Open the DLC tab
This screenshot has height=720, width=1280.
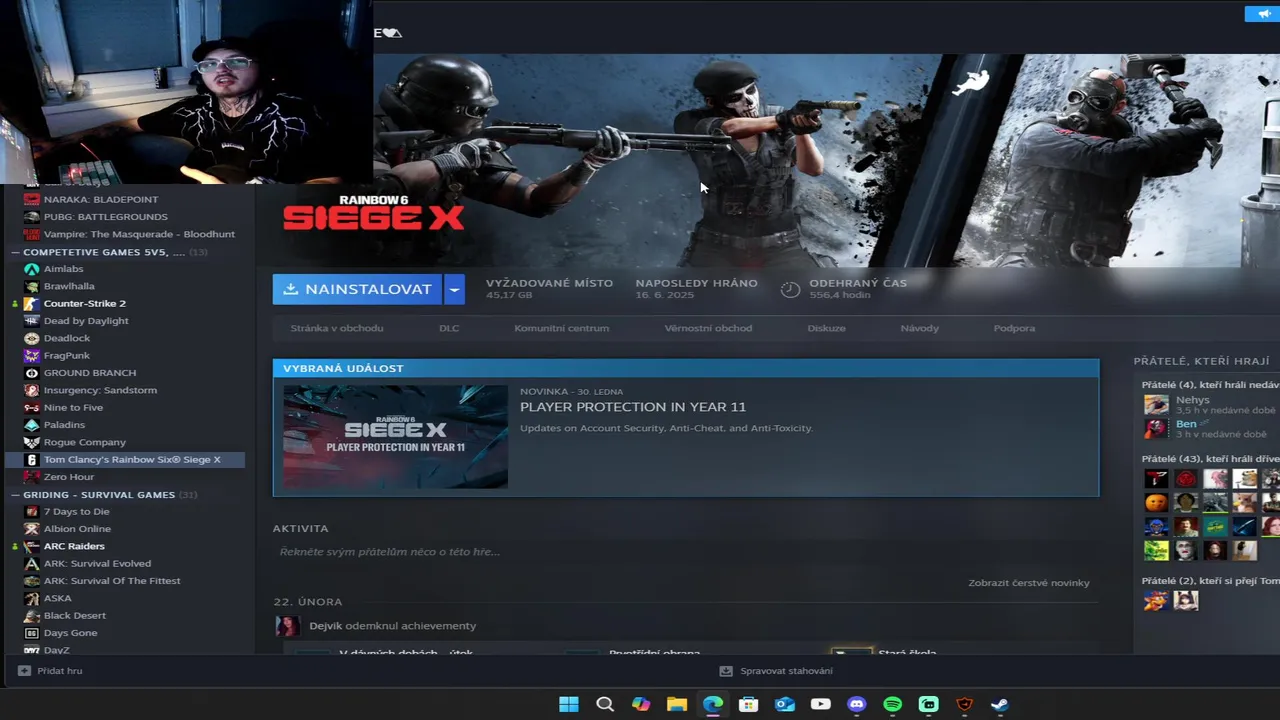point(449,328)
